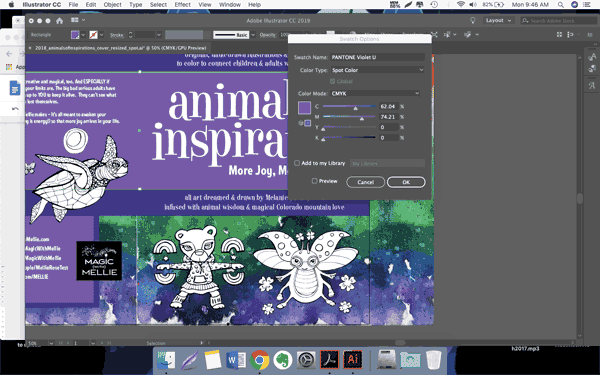Open the Object menu
This screenshot has width=600, height=375.
(112, 5)
